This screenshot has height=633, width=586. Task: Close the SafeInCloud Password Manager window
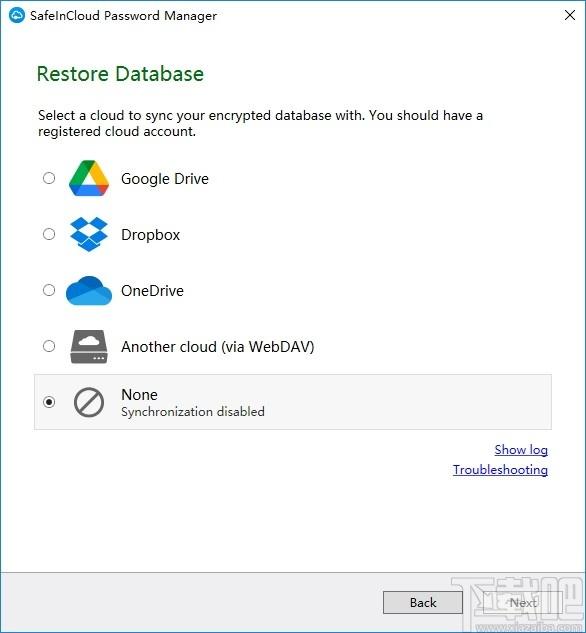[x=570, y=15]
